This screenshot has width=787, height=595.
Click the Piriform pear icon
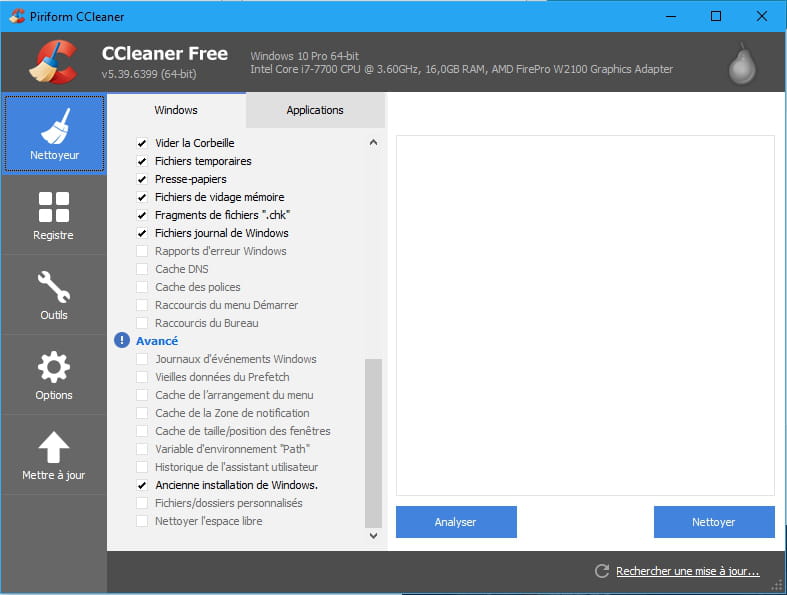742,64
